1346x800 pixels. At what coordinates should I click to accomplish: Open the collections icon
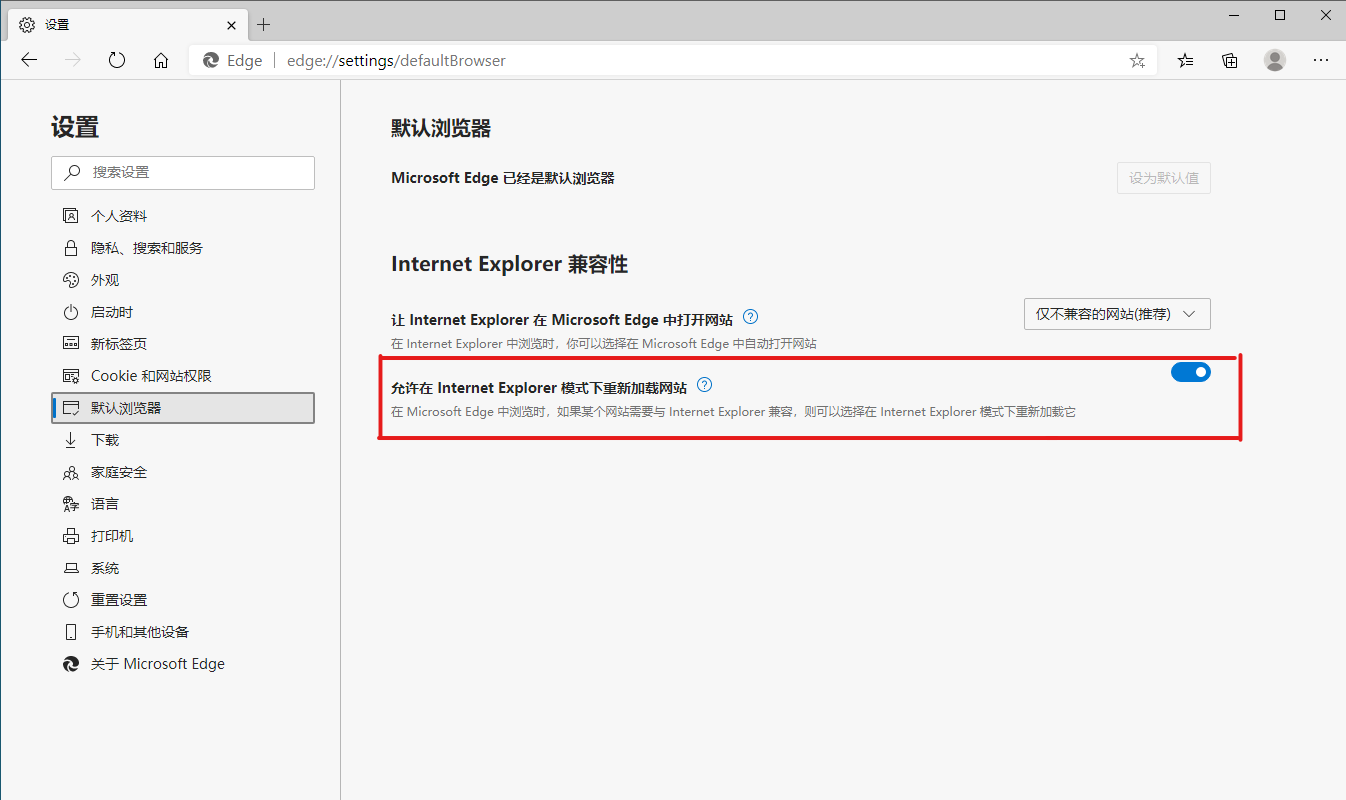(x=1230, y=60)
